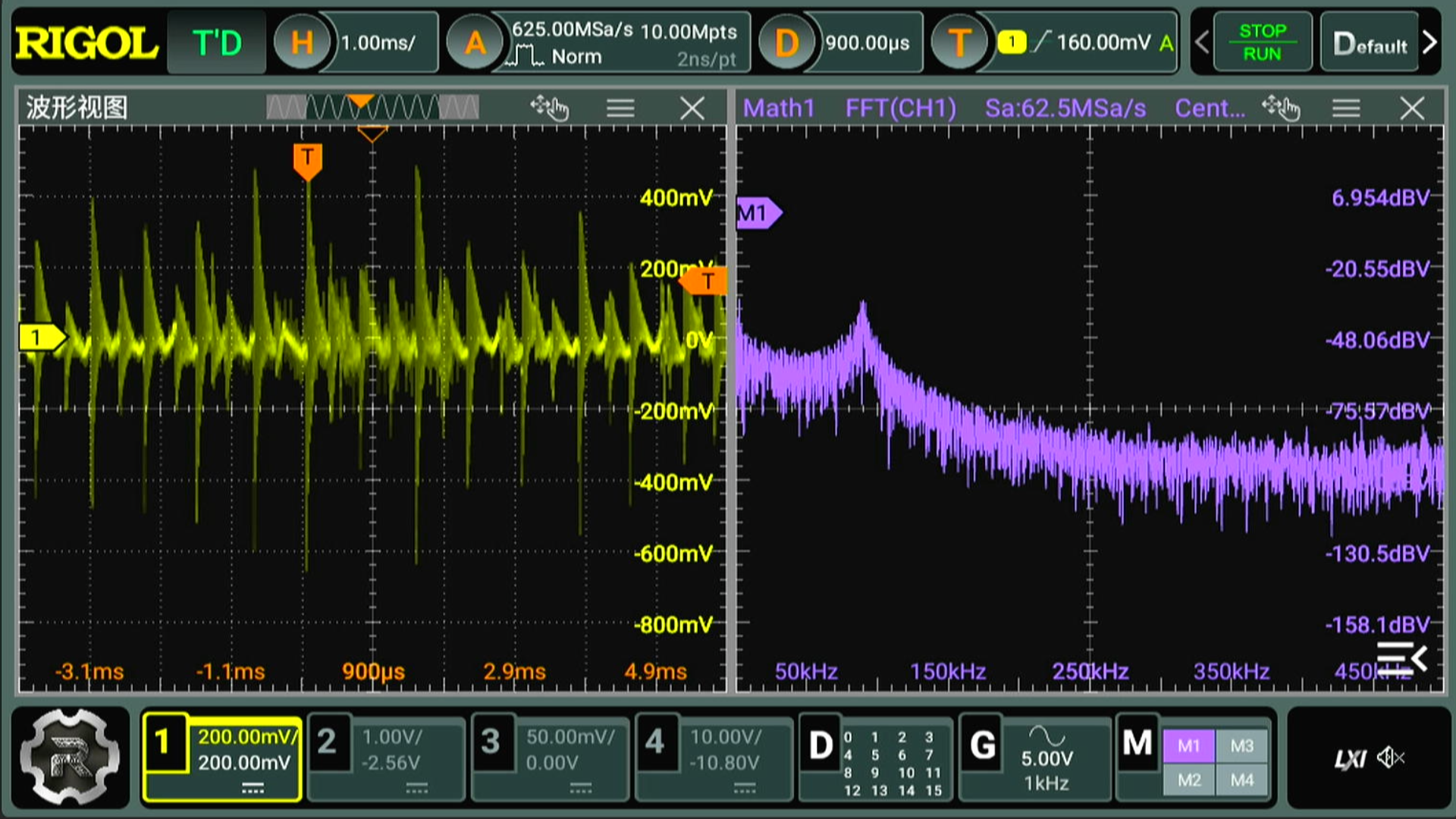Open the Rigol gear navigation menu
This screenshot has height=819, width=1456.
tap(70, 756)
